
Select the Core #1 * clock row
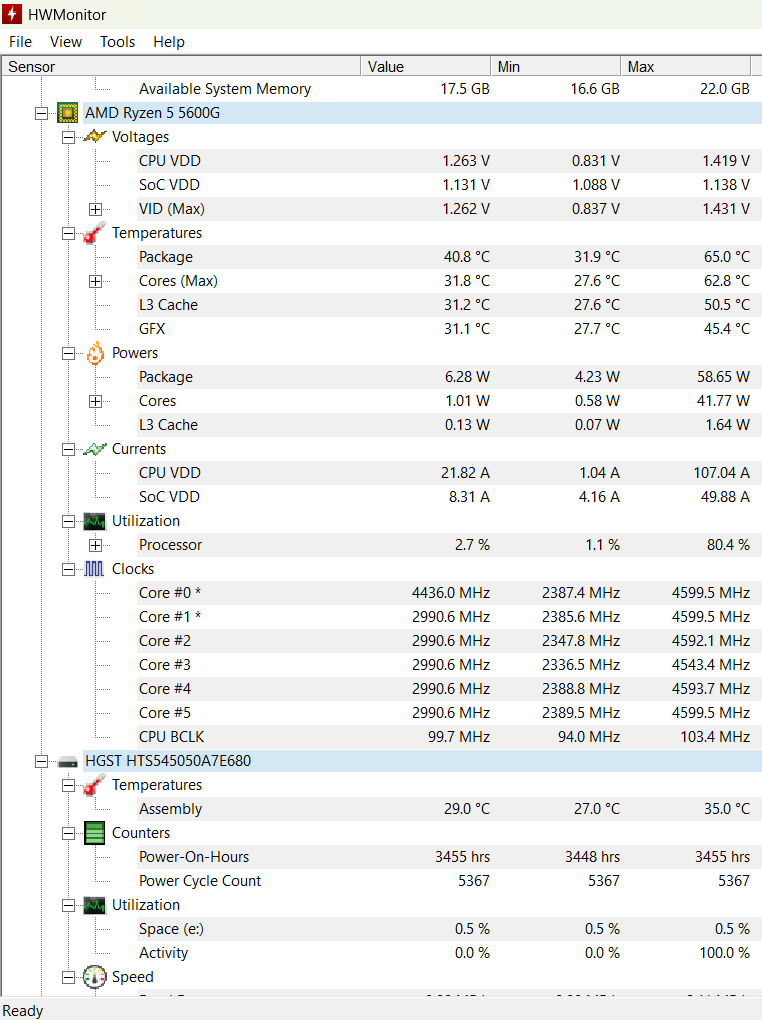[x=448, y=617]
